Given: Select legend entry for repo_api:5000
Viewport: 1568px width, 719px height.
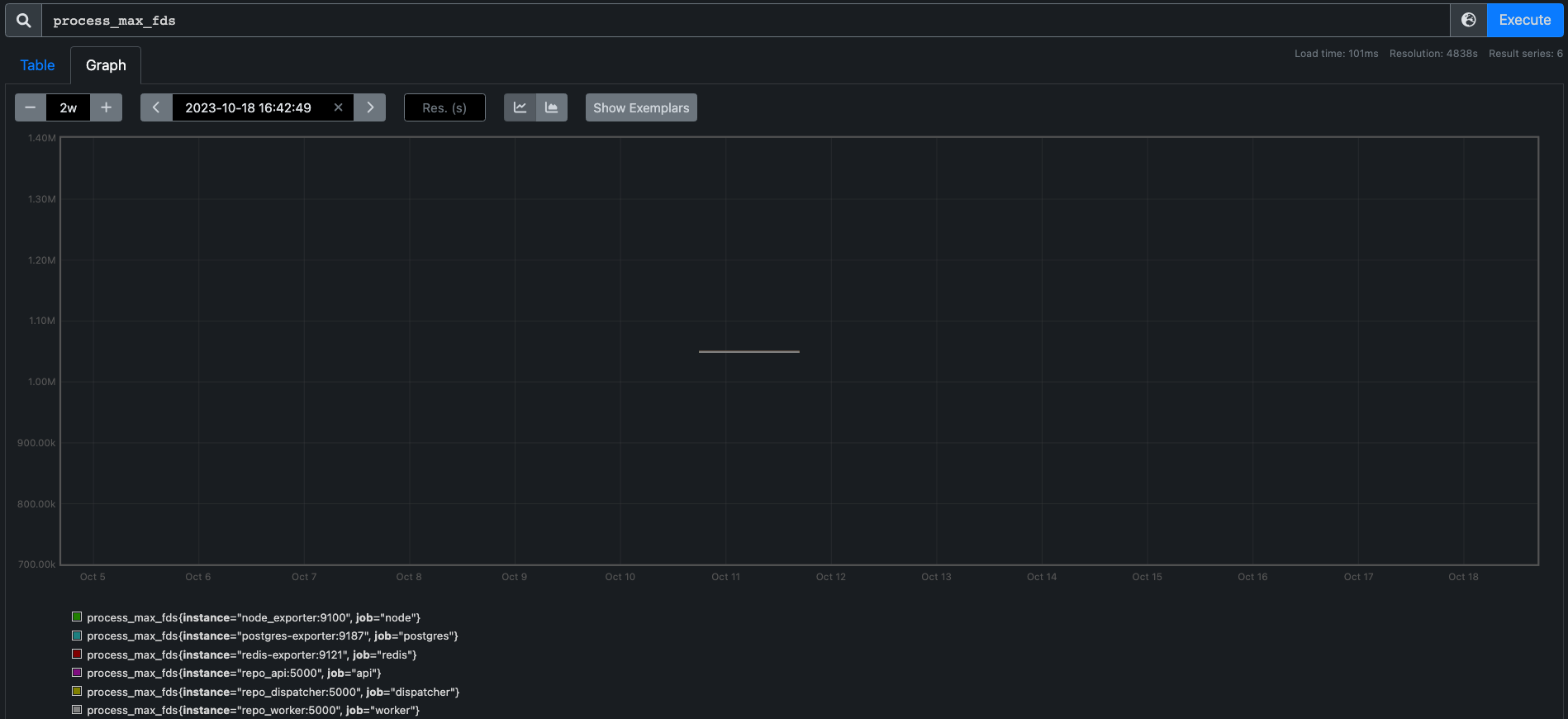Looking at the screenshot, I should [x=234, y=673].
